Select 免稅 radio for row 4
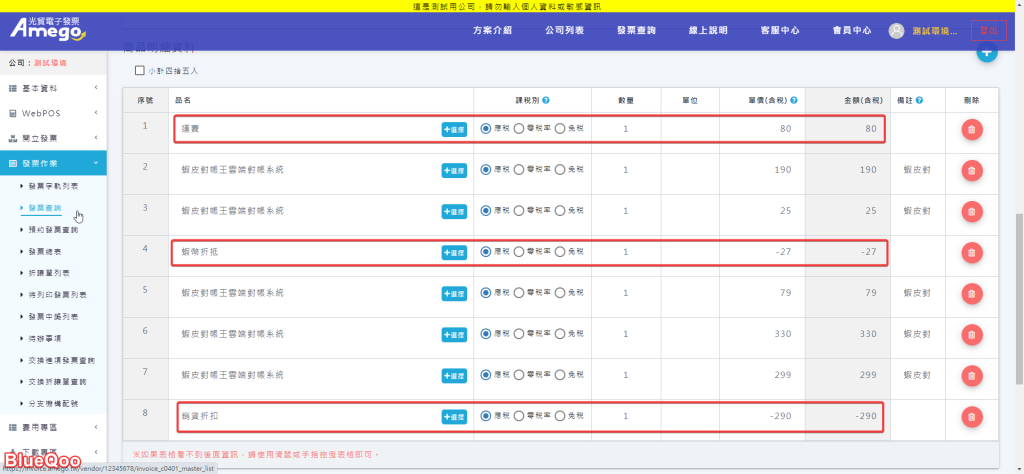This screenshot has width=1024, height=474. (x=560, y=253)
